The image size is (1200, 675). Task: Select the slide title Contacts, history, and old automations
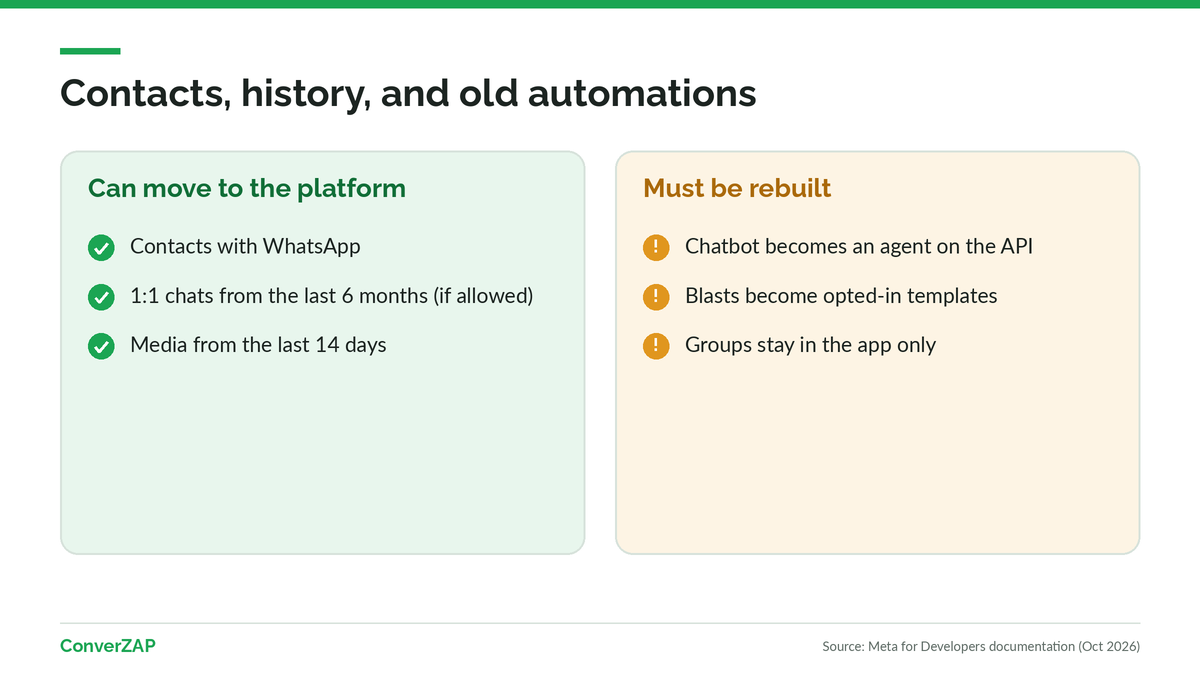(x=408, y=93)
